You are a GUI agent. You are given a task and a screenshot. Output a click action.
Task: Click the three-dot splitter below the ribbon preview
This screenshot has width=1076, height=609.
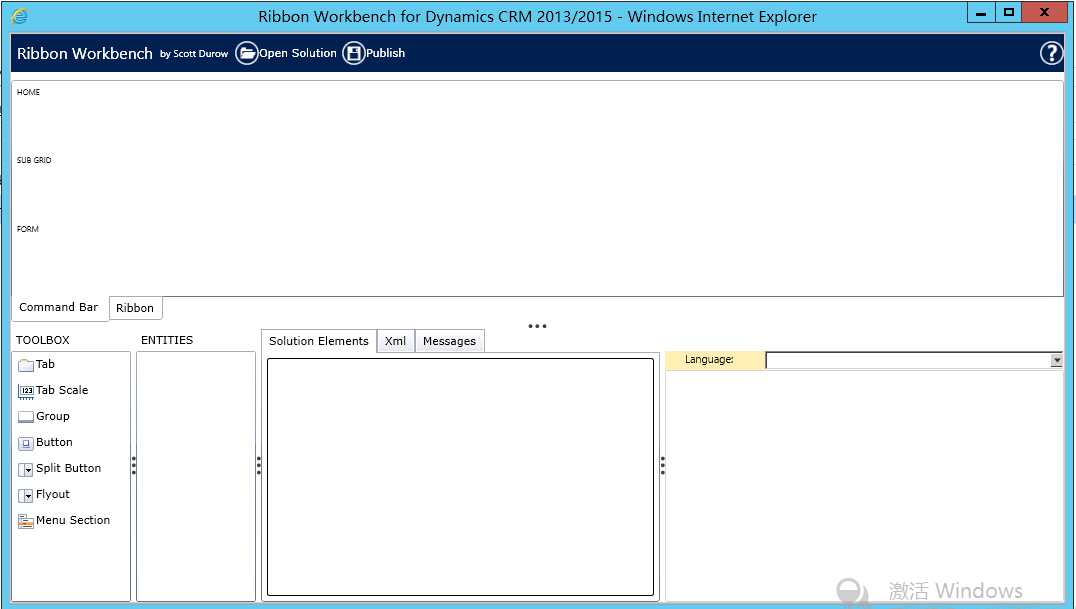click(537, 325)
